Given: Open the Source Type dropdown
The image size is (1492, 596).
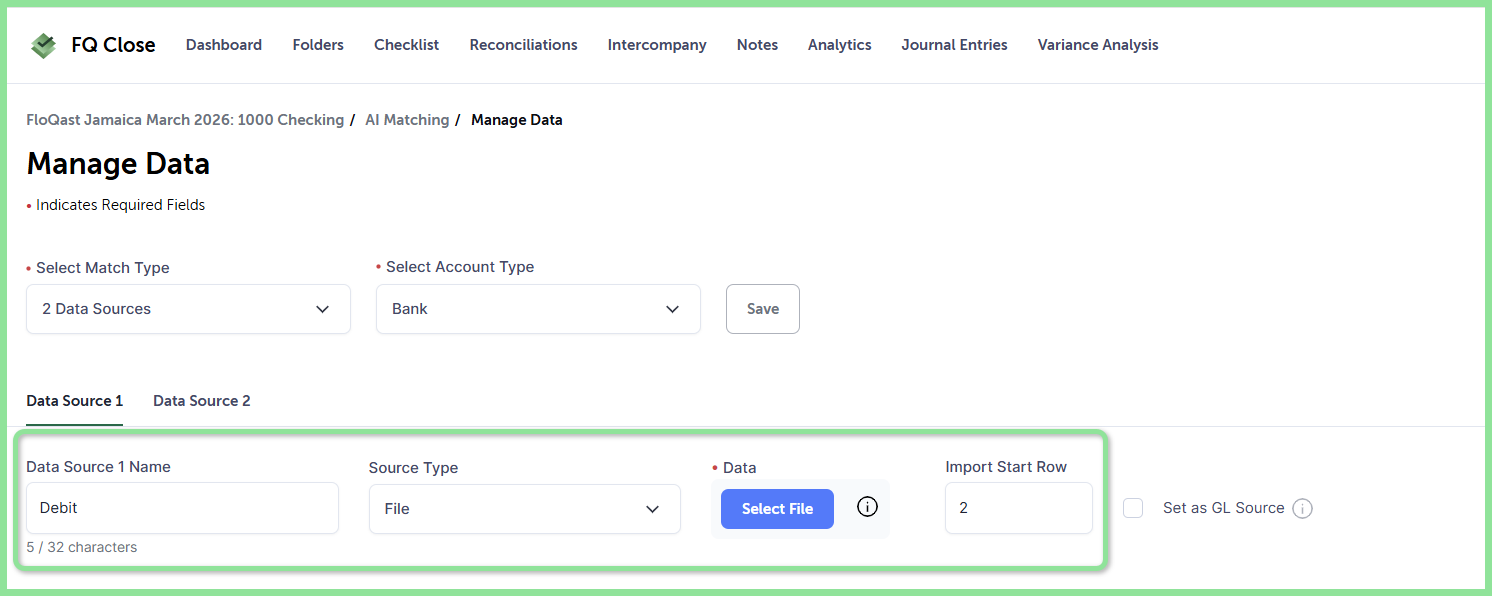Looking at the screenshot, I should pyautogui.click(x=525, y=509).
